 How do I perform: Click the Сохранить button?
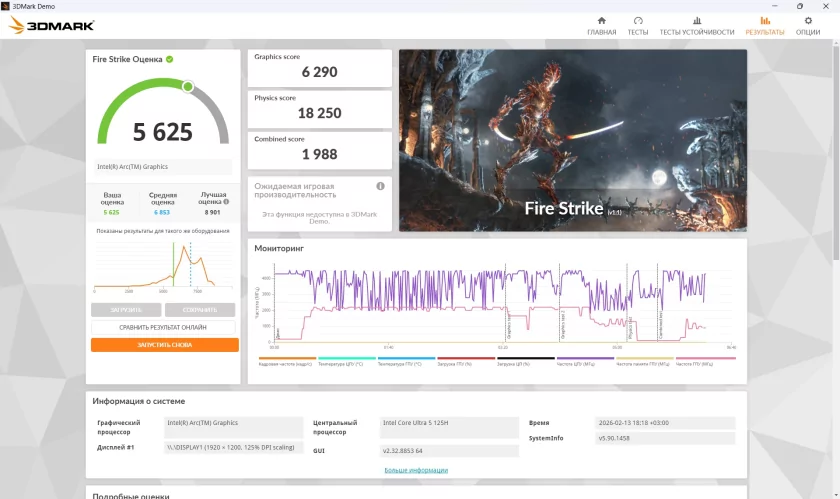coord(200,310)
